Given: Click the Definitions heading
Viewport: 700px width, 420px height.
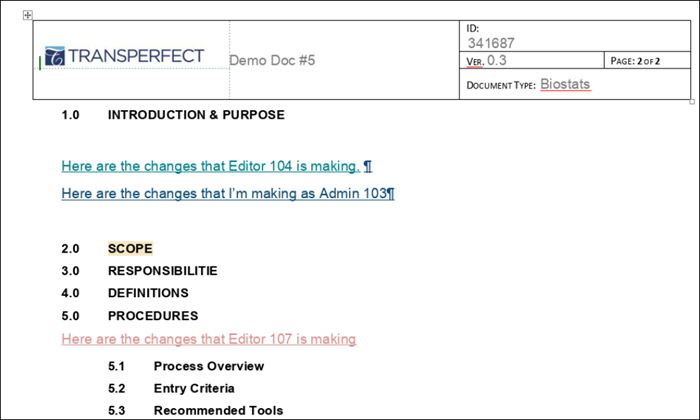Looking at the screenshot, I should pyautogui.click(x=148, y=294).
